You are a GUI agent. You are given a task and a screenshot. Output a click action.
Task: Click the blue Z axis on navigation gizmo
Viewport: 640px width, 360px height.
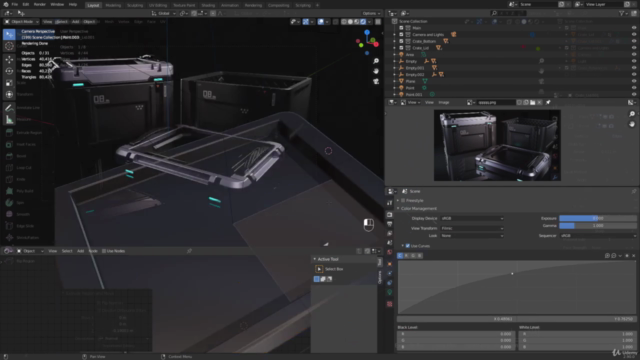point(367,32)
